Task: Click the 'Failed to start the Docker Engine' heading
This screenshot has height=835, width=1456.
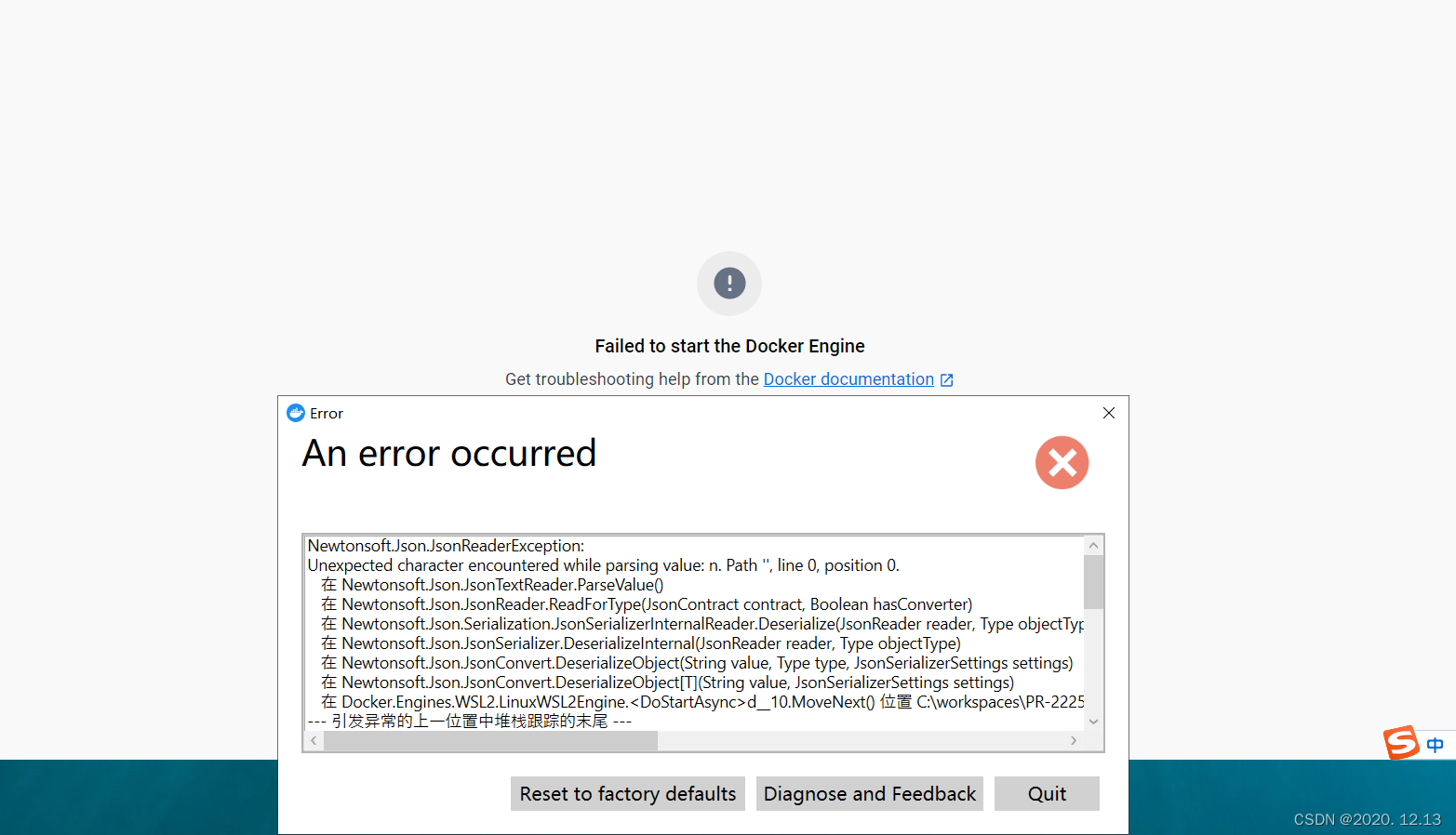Action: [729, 346]
